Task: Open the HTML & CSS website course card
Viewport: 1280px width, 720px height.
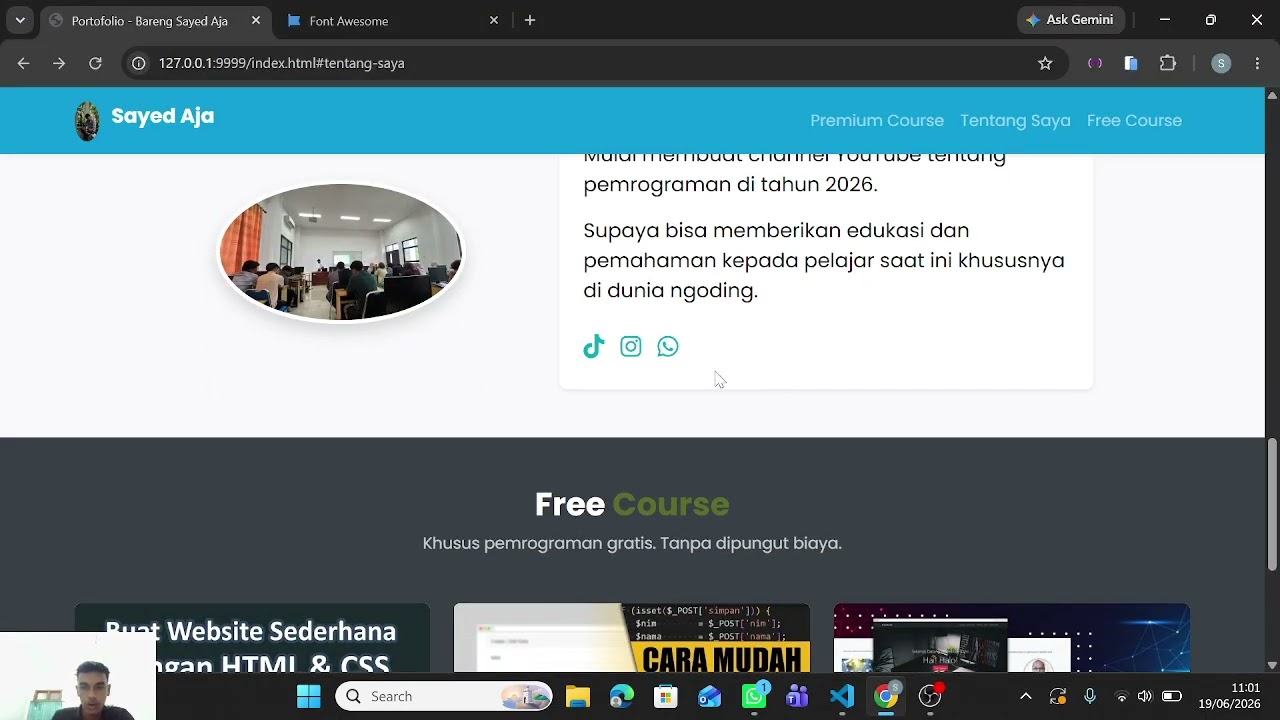Action: [x=252, y=638]
